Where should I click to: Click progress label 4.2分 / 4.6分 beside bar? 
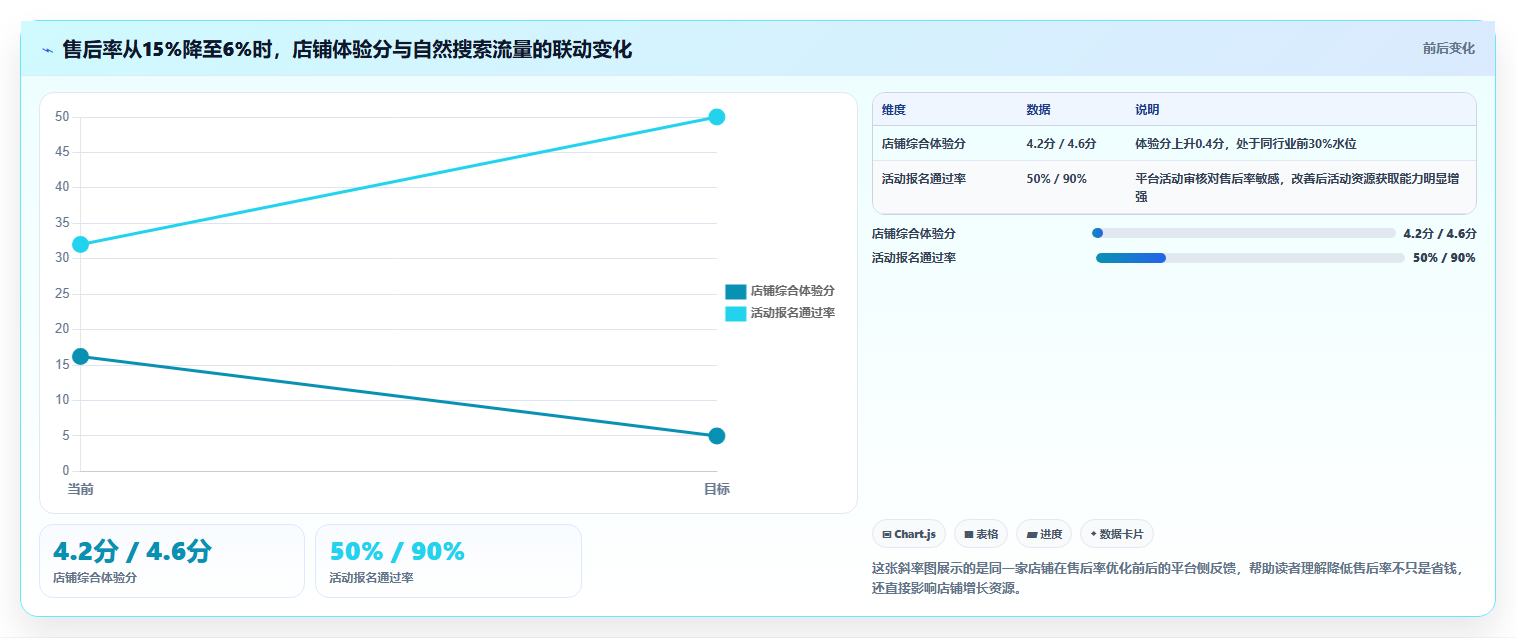point(1440,233)
